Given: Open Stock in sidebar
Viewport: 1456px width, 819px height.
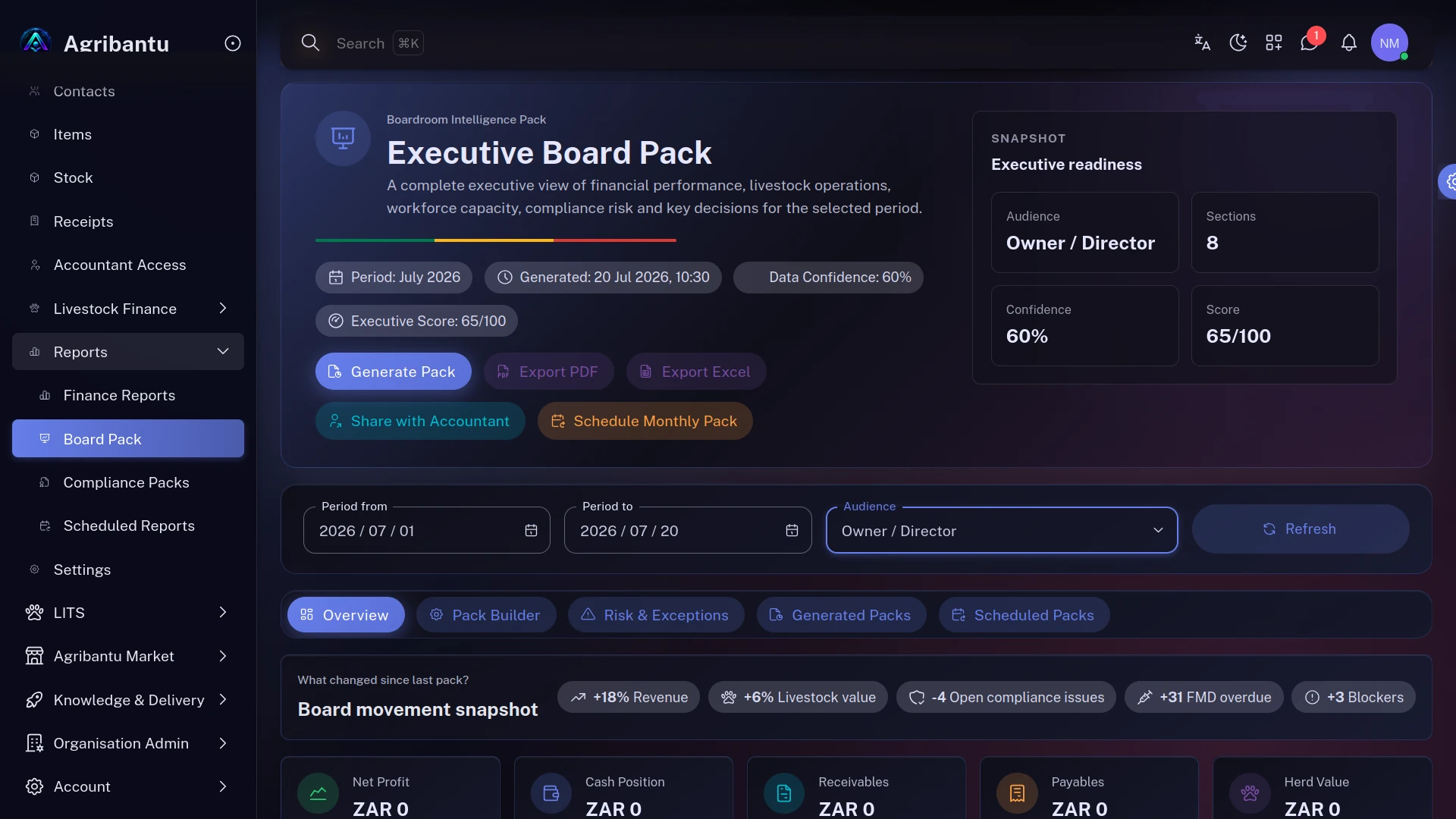Looking at the screenshot, I should [x=128, y=177].
